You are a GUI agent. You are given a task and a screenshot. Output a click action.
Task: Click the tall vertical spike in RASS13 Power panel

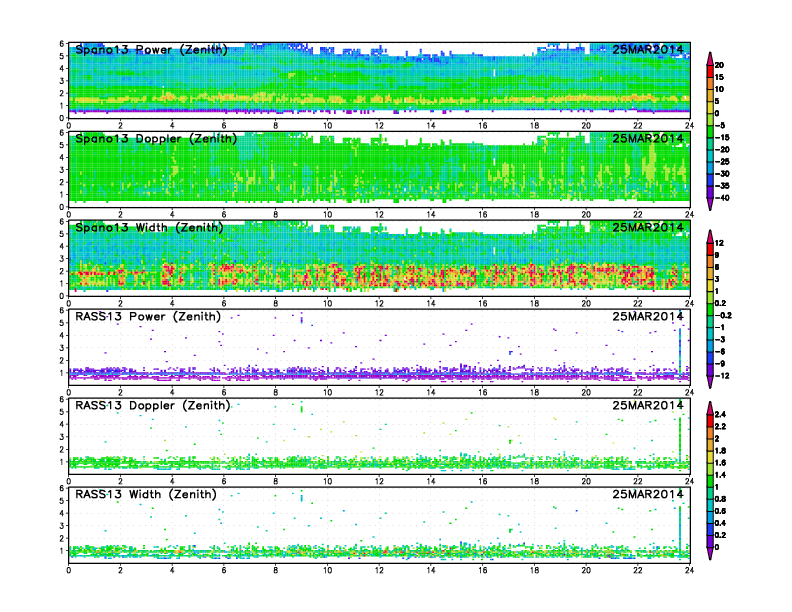coord(680,351)
